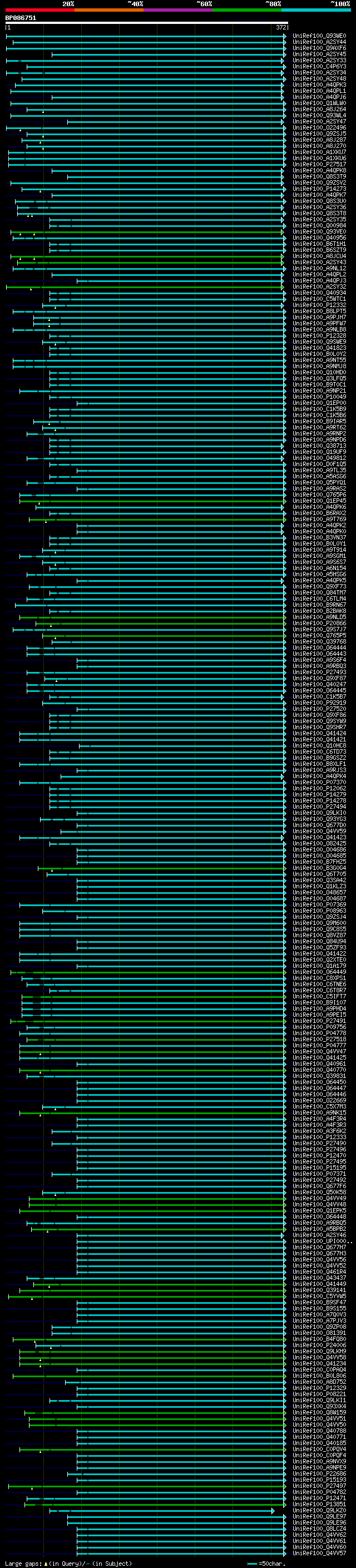Select hit label UniRef100_Q1WLW0

[319, 103]
